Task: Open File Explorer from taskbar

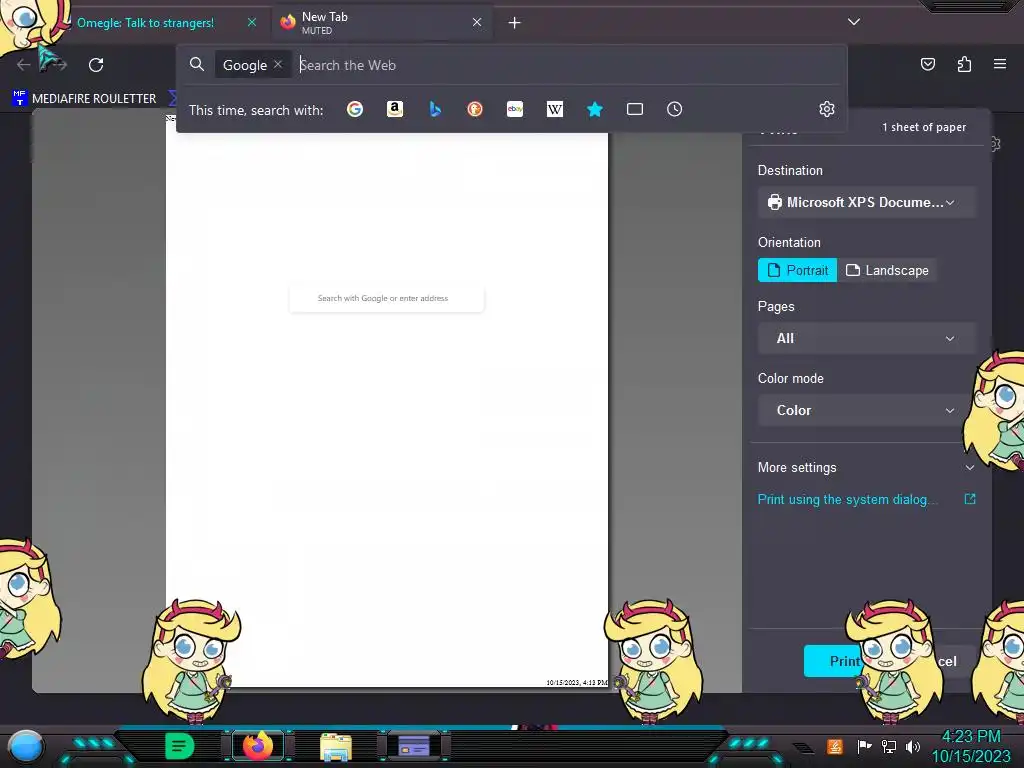Action: (x=336, y=746)
